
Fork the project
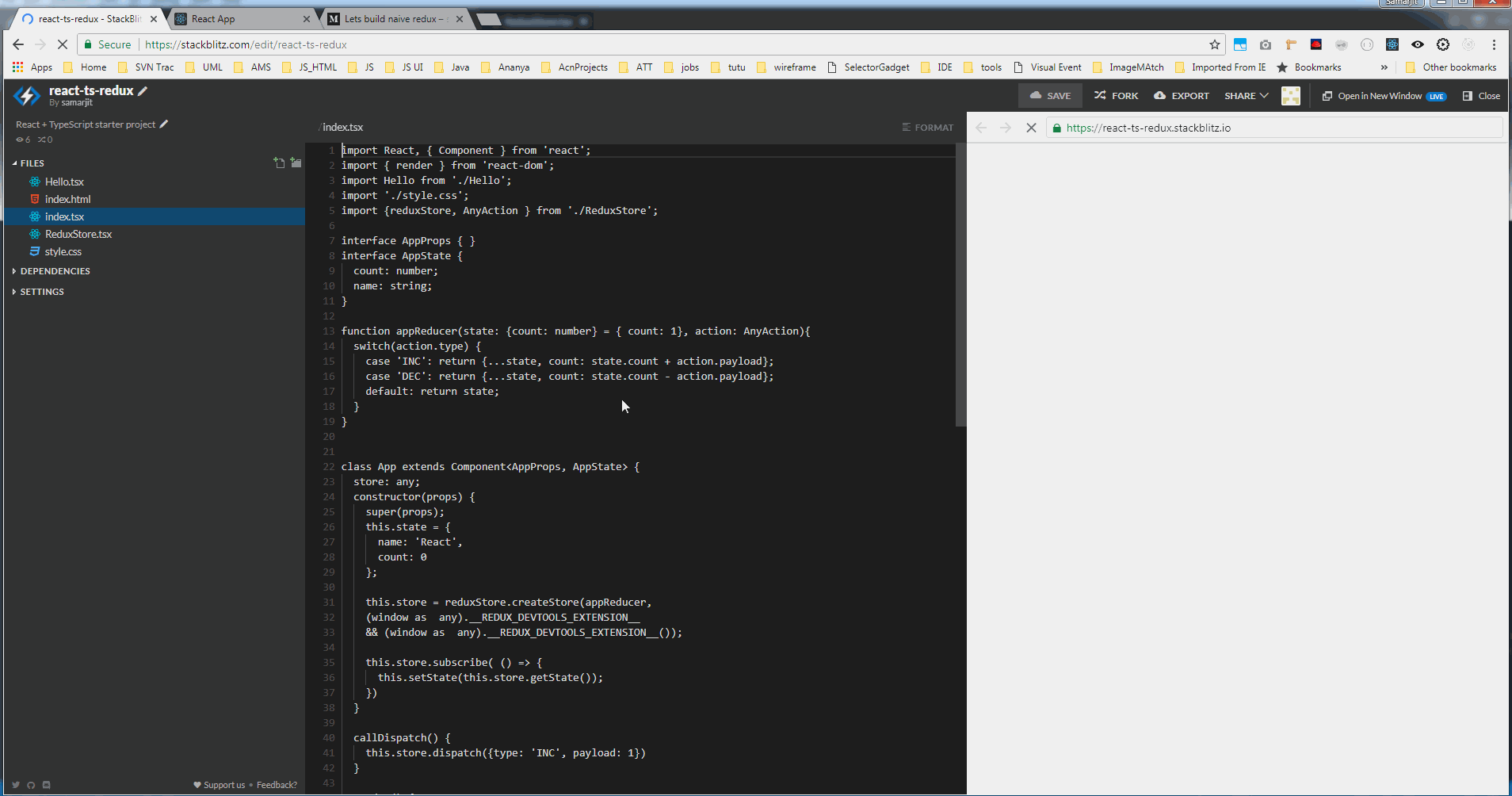click(1116, 96)
